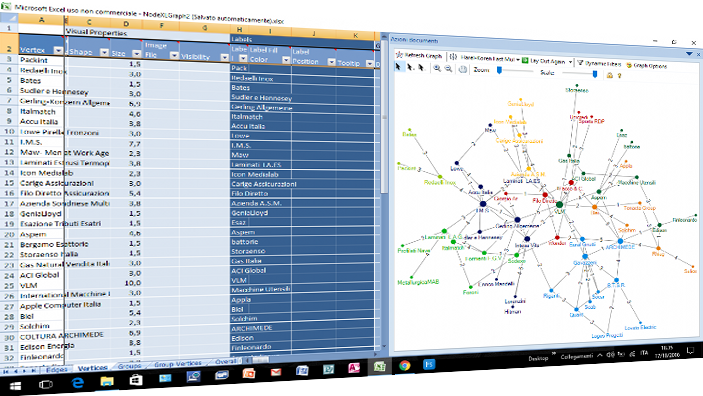
Task: Adjust the Zoom slider handle
Action: coord(499,70)
